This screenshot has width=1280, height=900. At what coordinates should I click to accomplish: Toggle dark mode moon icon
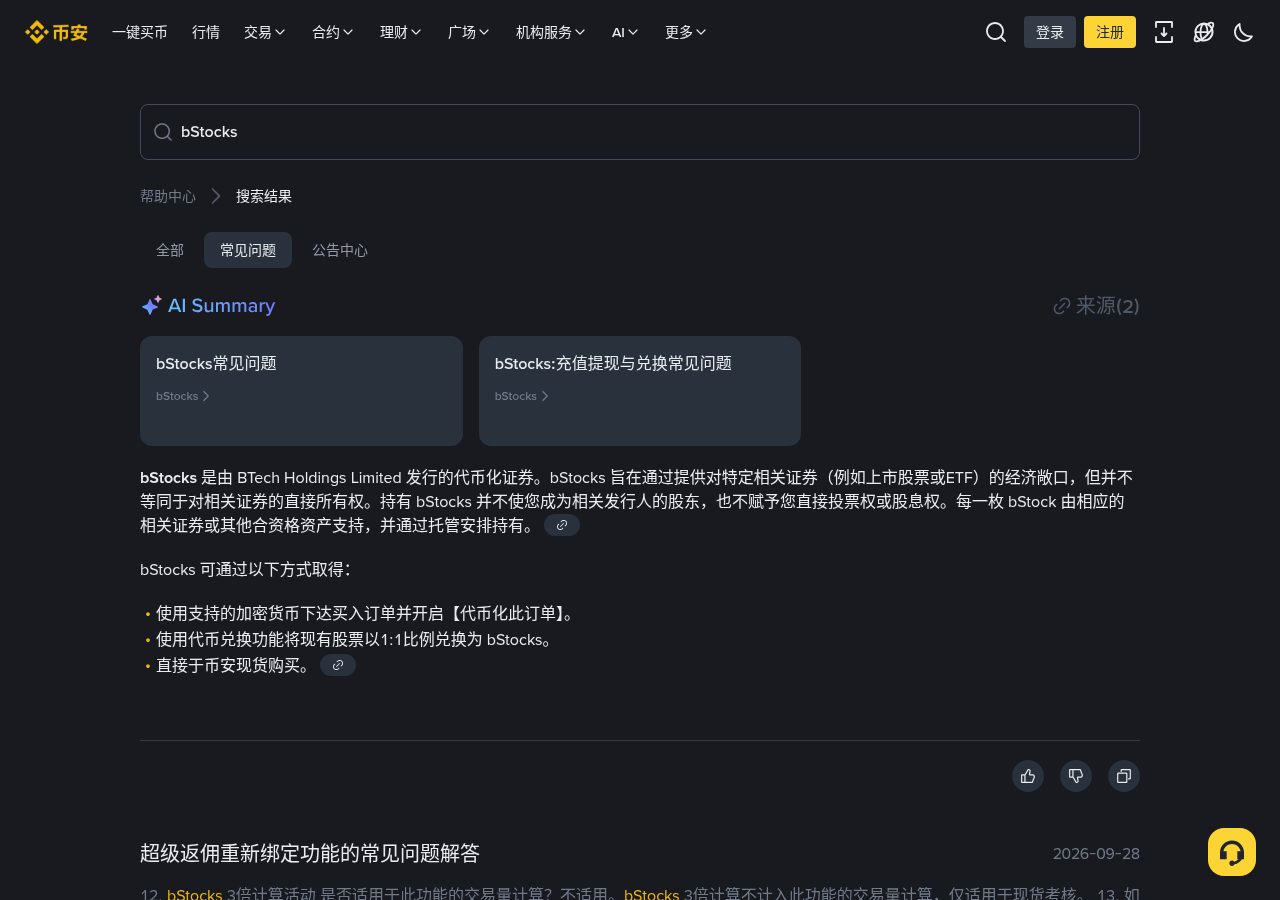click(x=1244, y=32)
